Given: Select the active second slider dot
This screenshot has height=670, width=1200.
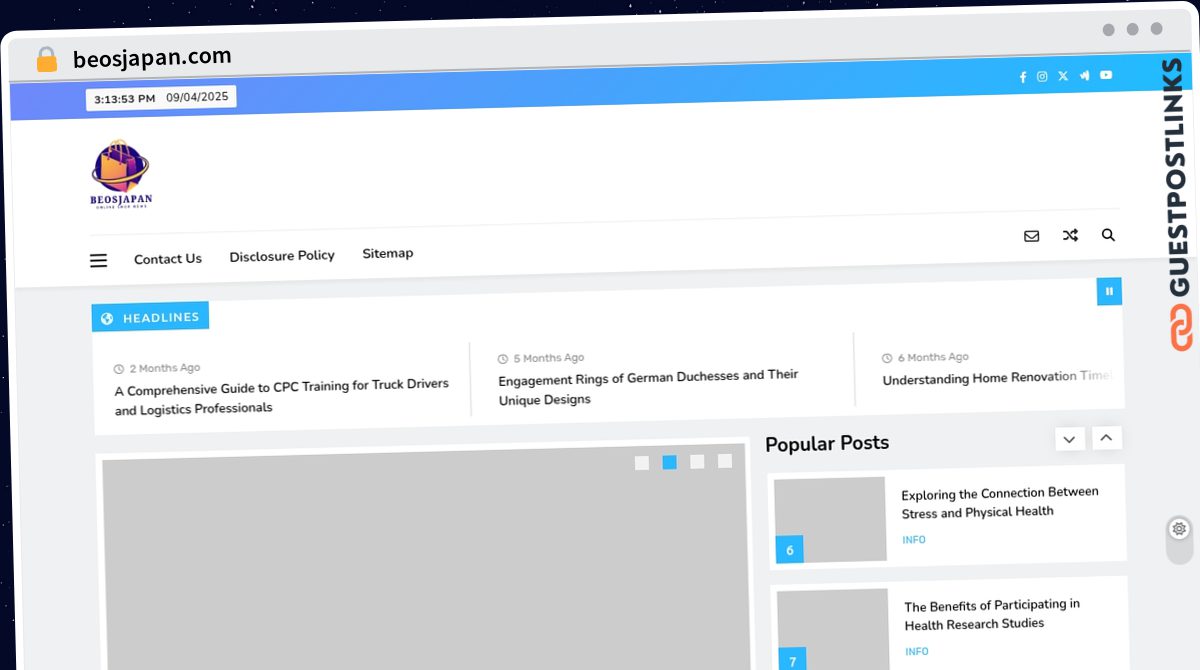Looking at the screenshot, I should [x=670, y=462].
